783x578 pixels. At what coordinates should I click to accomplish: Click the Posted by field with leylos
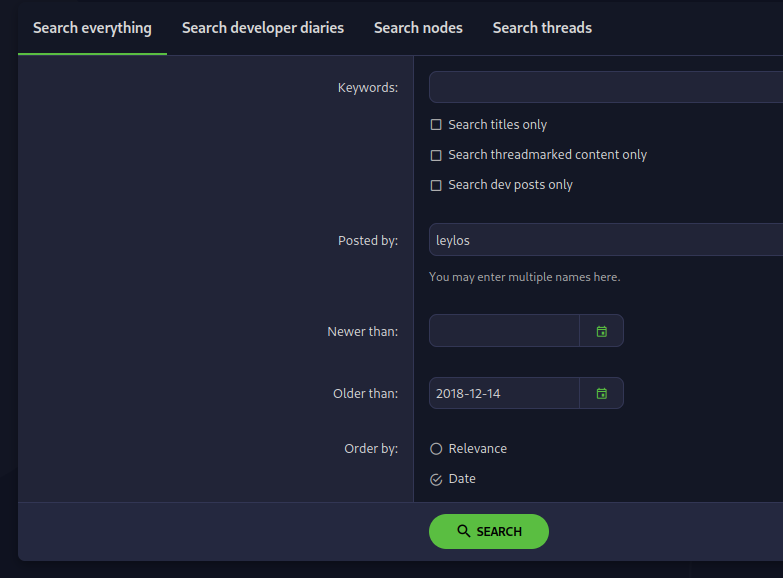click(606, 240)
